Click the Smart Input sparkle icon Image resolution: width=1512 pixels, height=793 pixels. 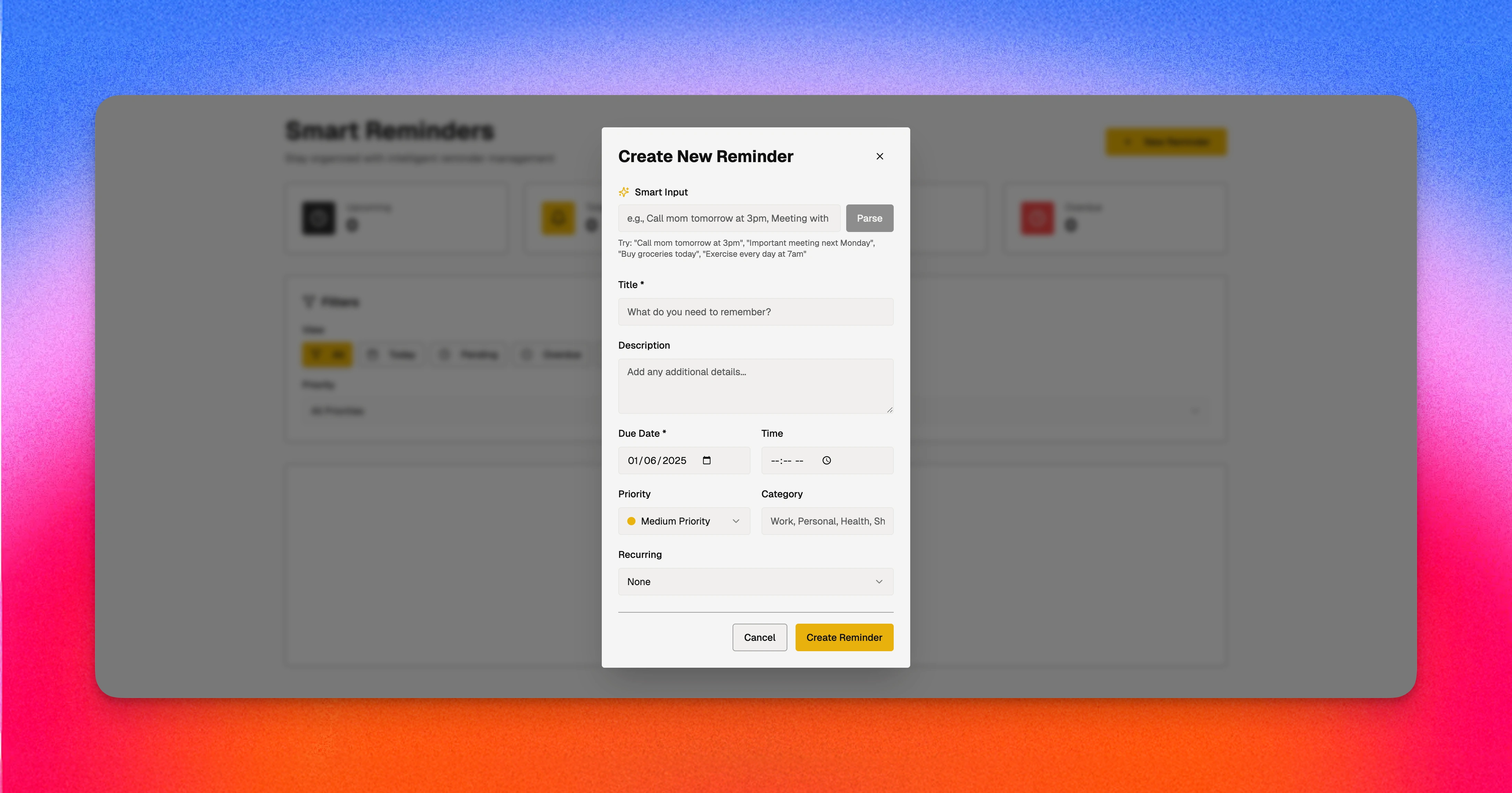pos(623,192)
